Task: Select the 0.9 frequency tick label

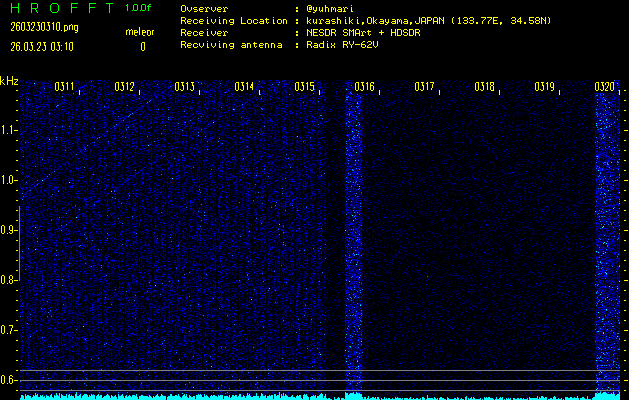Action: [x=9, y=230]
